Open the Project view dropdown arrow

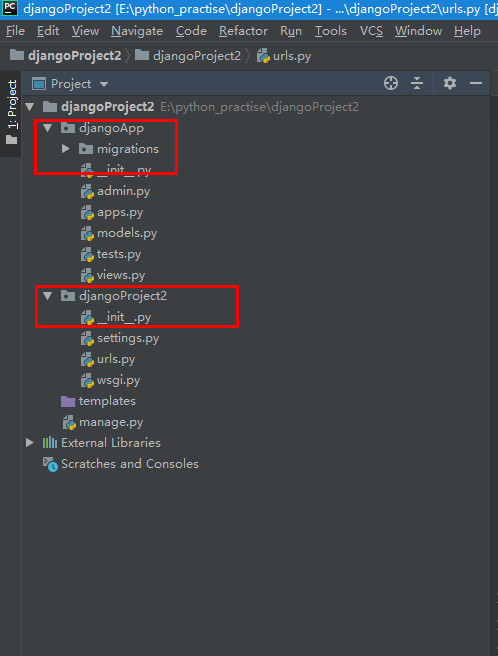(x=104, y=84)
